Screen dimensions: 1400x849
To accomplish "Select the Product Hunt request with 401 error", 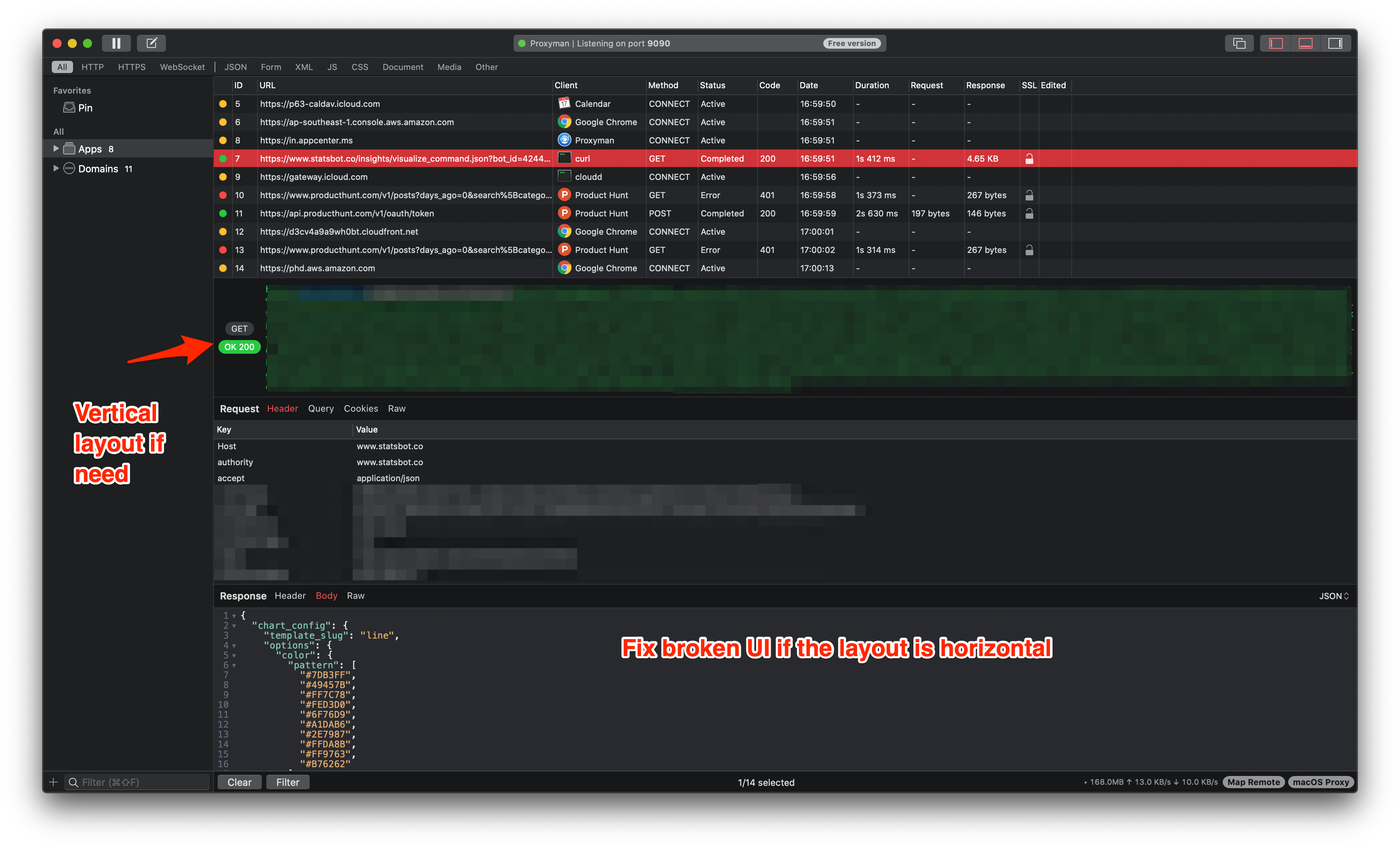I will pos(398,195).
